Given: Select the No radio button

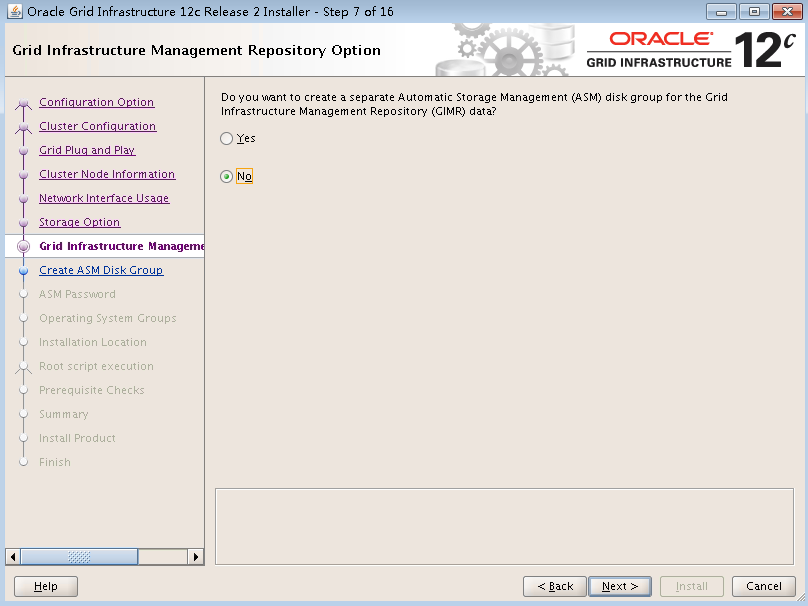Looking at the screenshot, I should coord(226,177).
